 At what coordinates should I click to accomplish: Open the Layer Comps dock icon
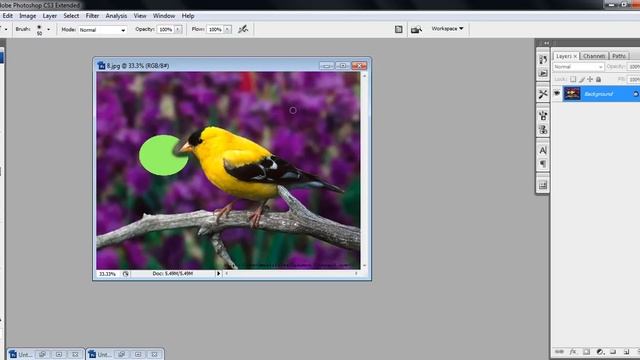pos(543,185)
